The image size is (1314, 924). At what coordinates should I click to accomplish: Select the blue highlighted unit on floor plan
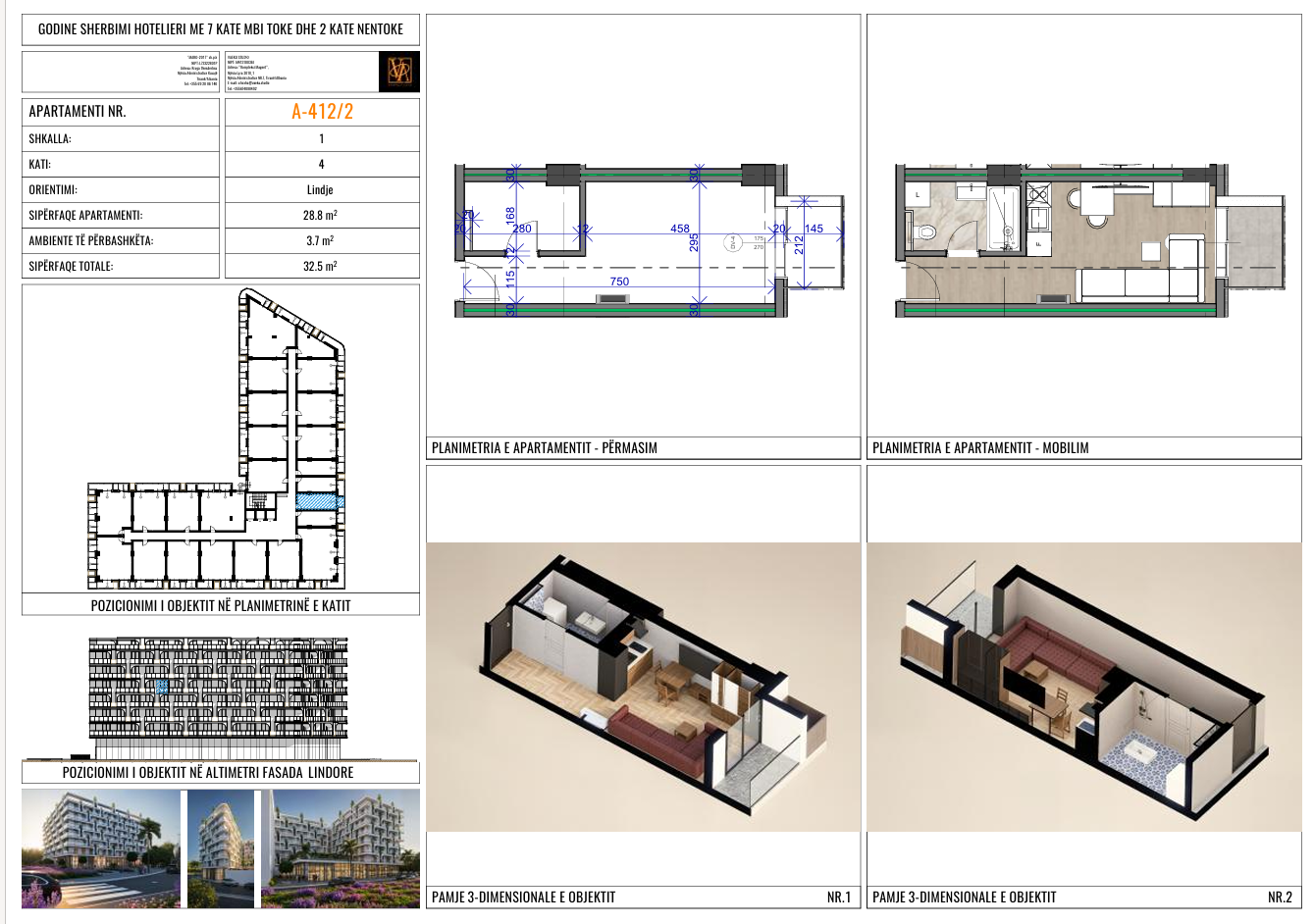(320, 501)
